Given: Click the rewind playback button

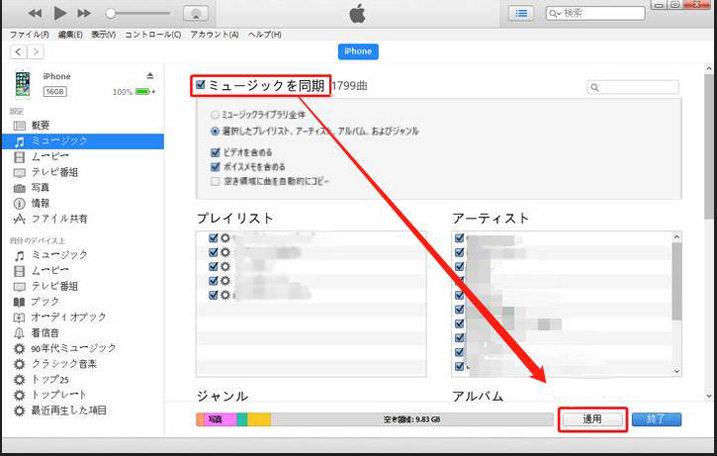Looking at the screenshot, I should 35,14.
